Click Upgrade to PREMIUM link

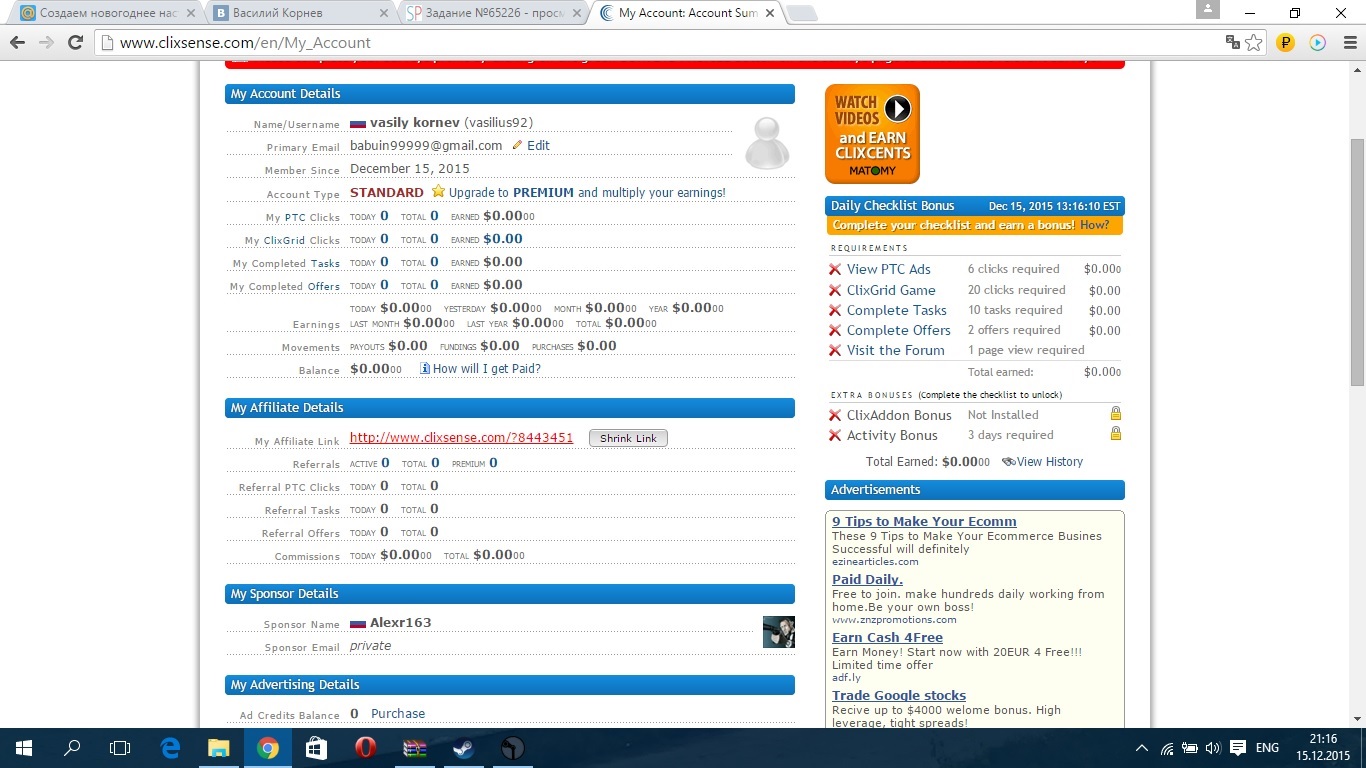(x=587, y=192)
